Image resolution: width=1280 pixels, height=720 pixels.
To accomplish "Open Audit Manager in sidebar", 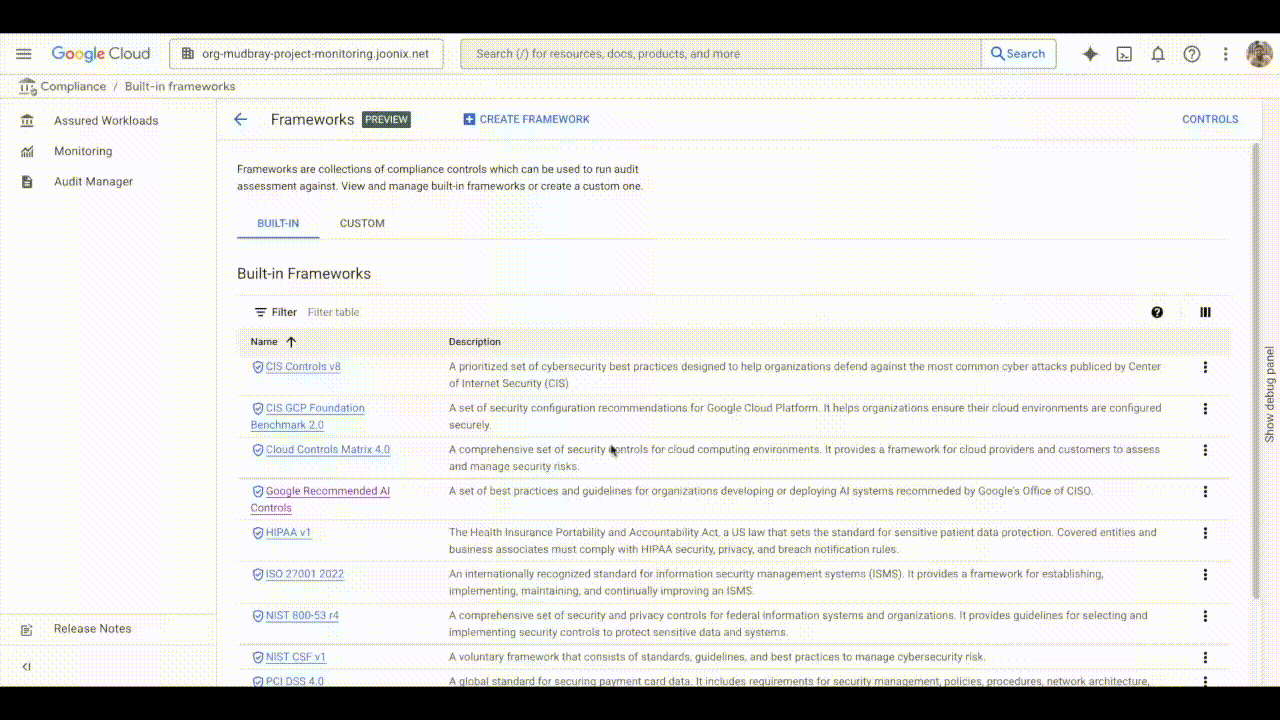I will pyautogui.click(x=93, y=182).
